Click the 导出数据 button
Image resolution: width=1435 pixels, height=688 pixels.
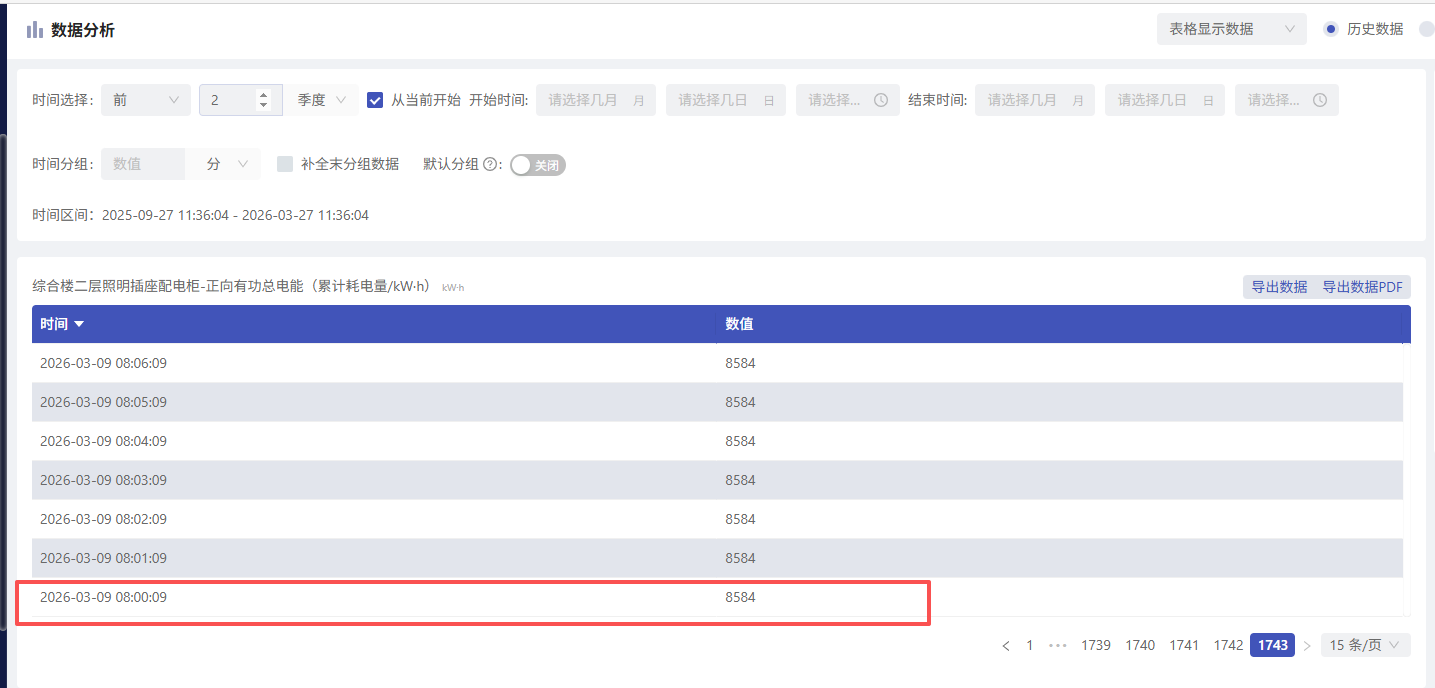coord(1279,287)
